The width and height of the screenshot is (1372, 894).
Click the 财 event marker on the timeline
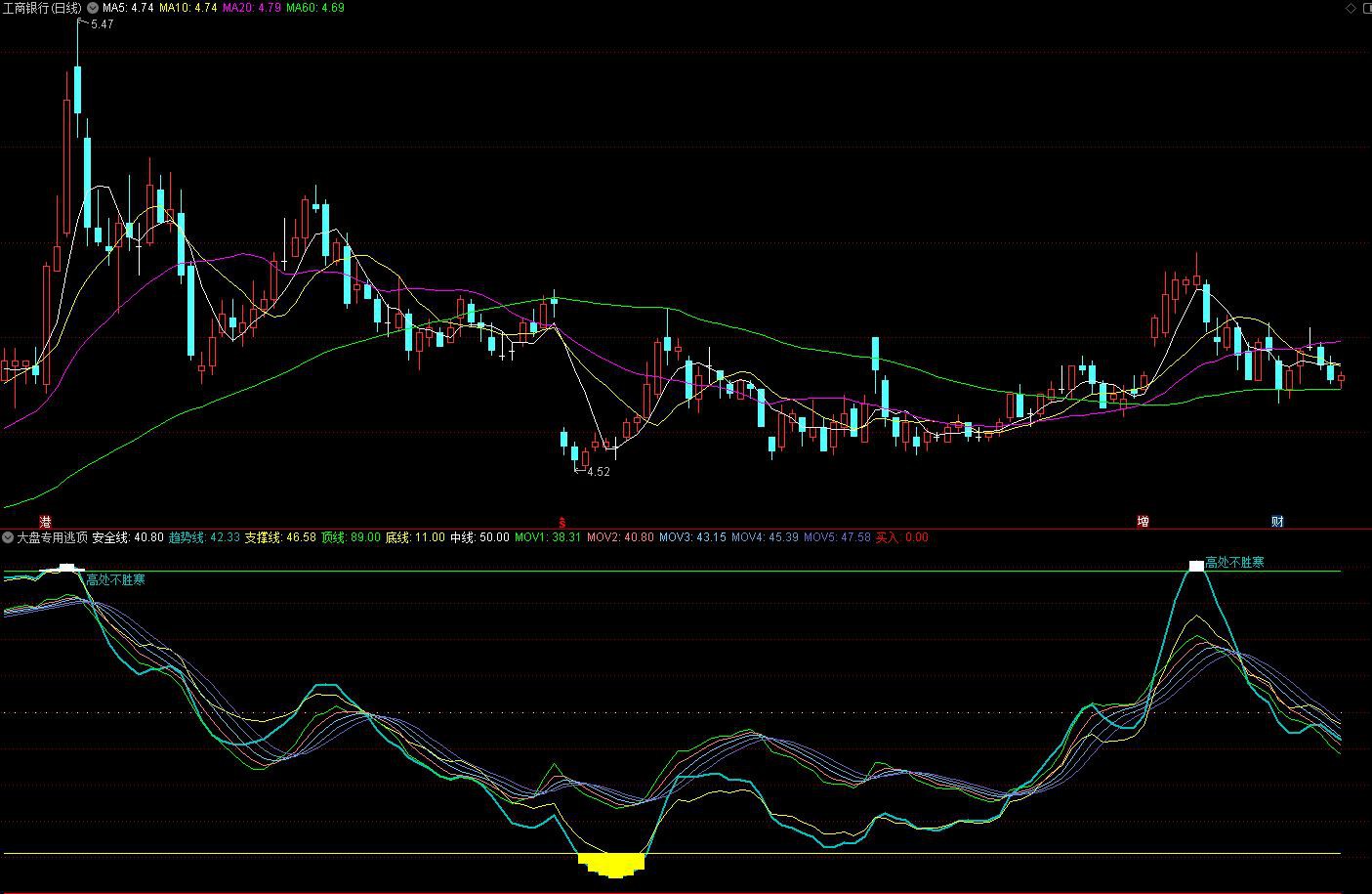1277,522
